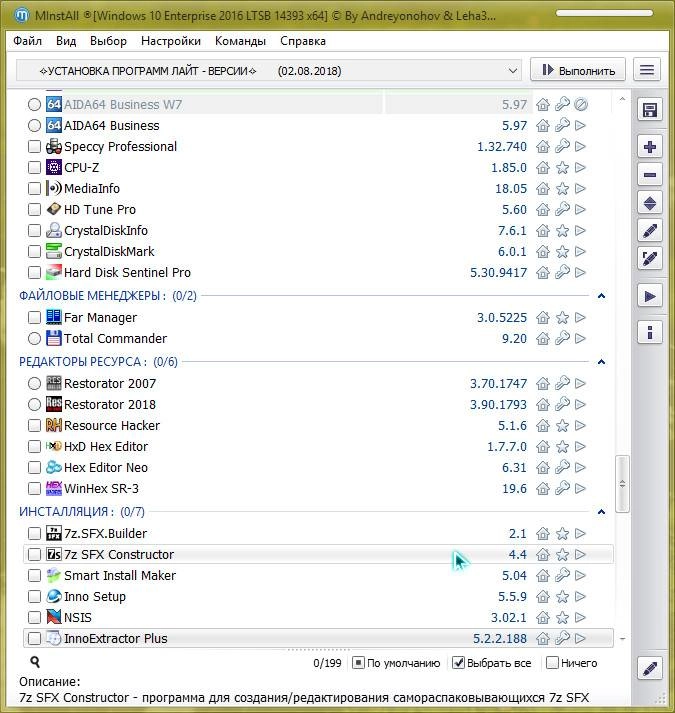Click the play run icon in sidebar
Screen dimensions: 675x713
click(650, 296)
